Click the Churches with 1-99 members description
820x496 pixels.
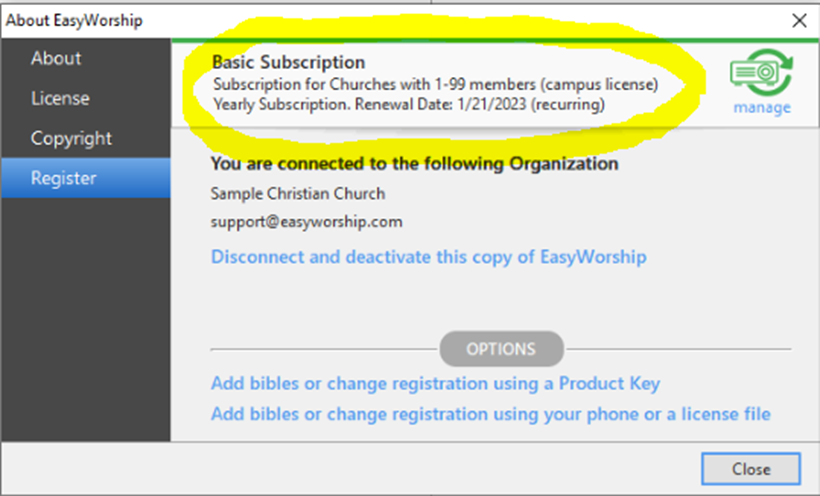click(435, 84)
